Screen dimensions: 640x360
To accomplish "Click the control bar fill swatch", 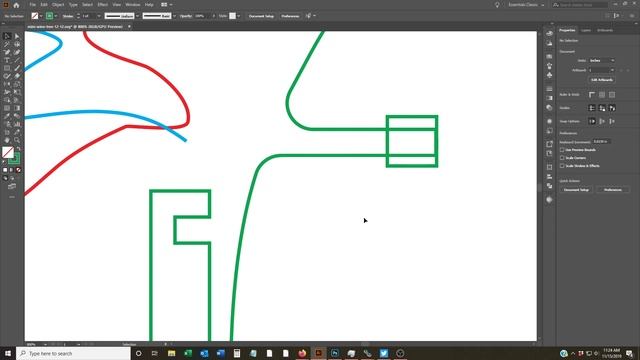I will click(x=35, y=16).
